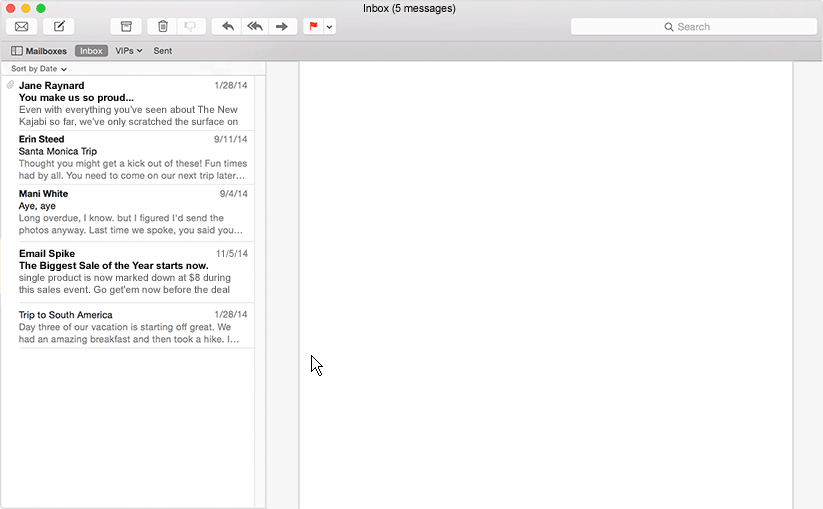
Task: Click the Search field
Action: 693,27
